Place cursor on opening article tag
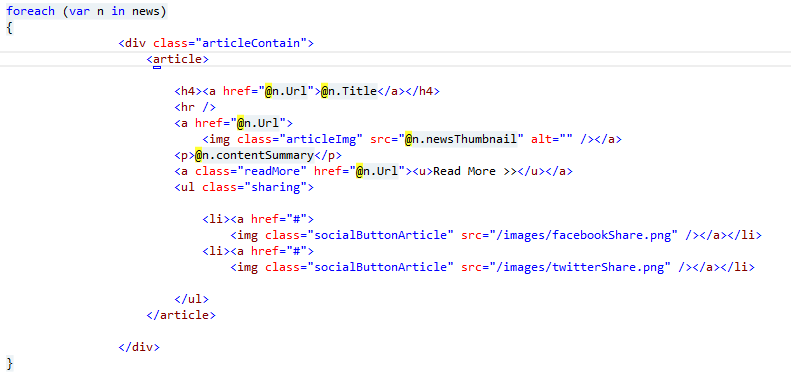The height and width of the screenshot is (378, 791). (x=178, y=59)
